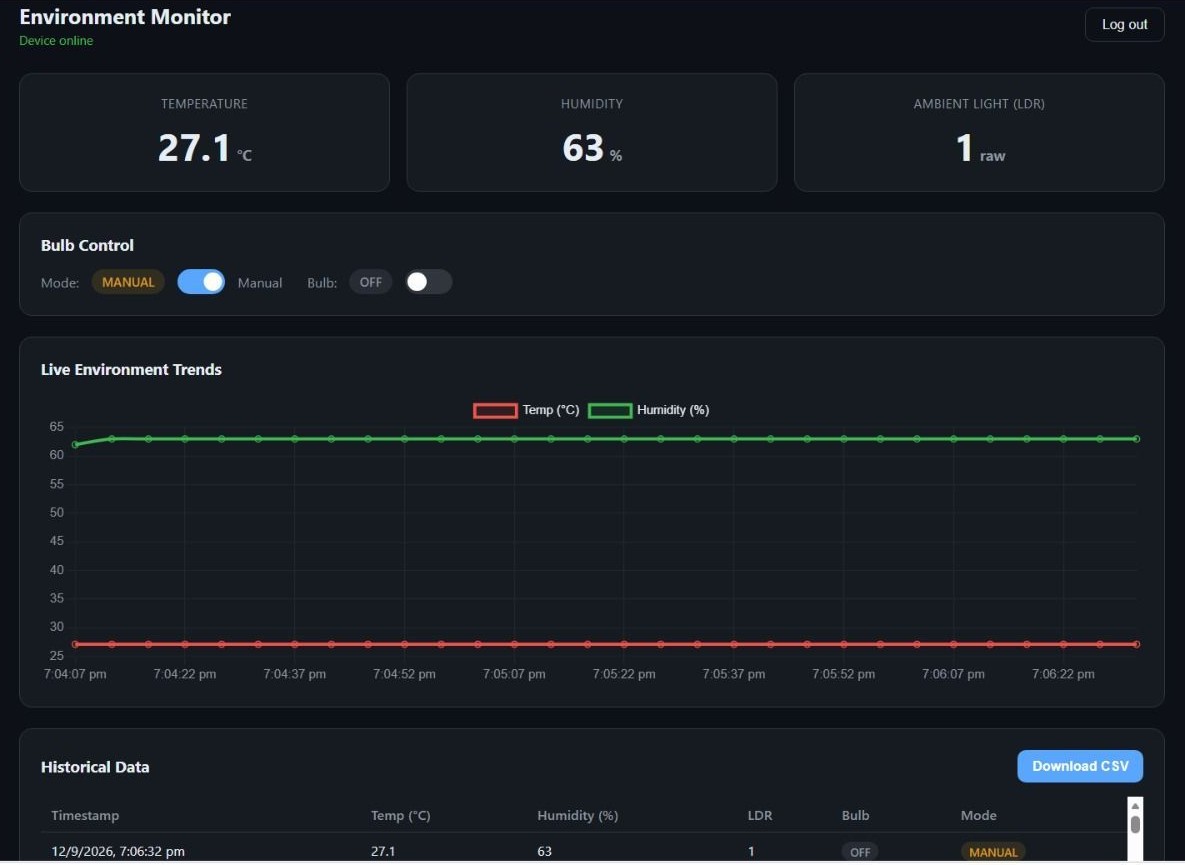This screenshot has height=865, width=1185.
Task: Click the 7:04:22 pm axis label
Action: (x=184, y=674)
